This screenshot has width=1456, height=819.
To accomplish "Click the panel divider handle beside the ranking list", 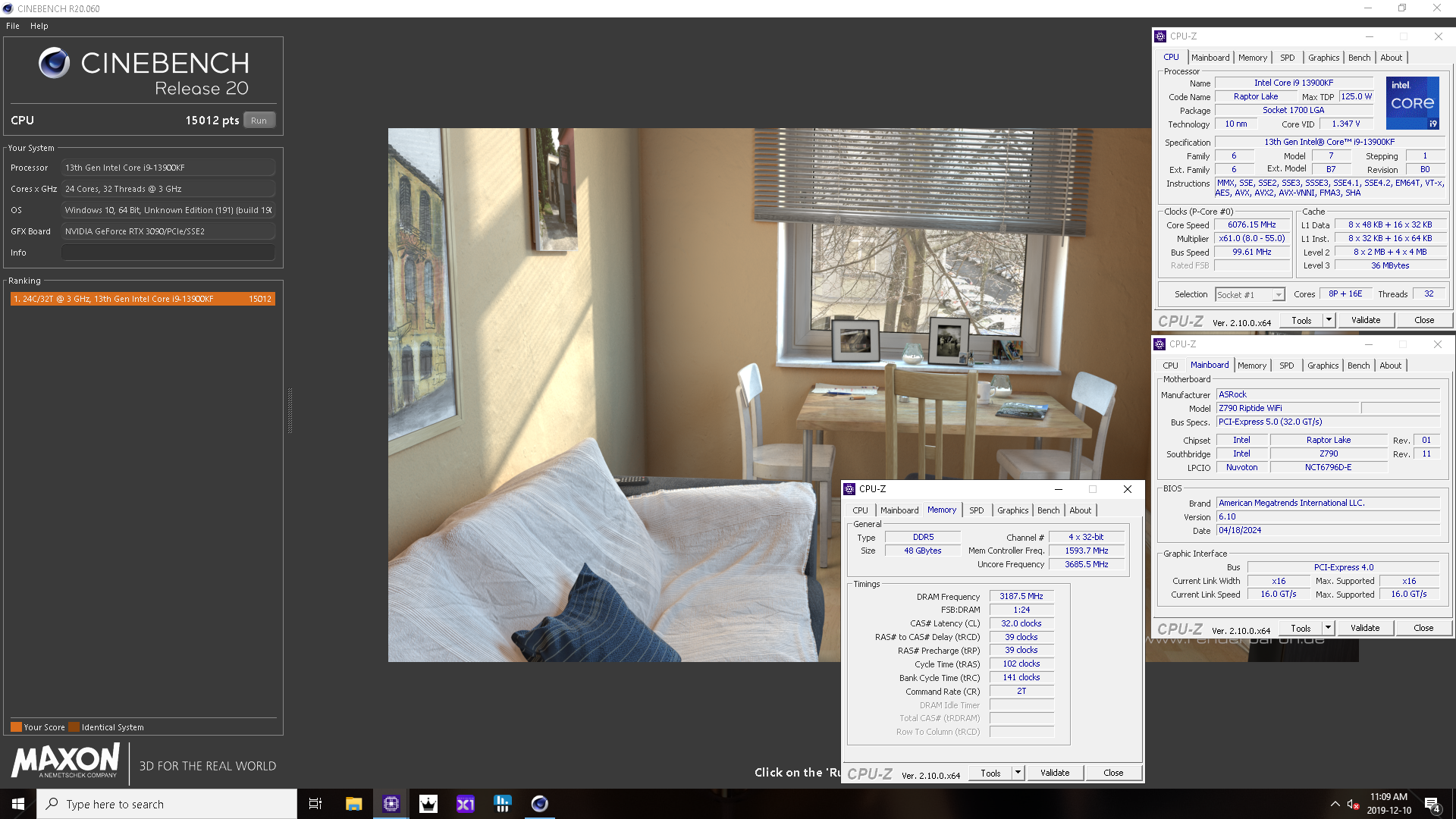I will pos(290,410).
